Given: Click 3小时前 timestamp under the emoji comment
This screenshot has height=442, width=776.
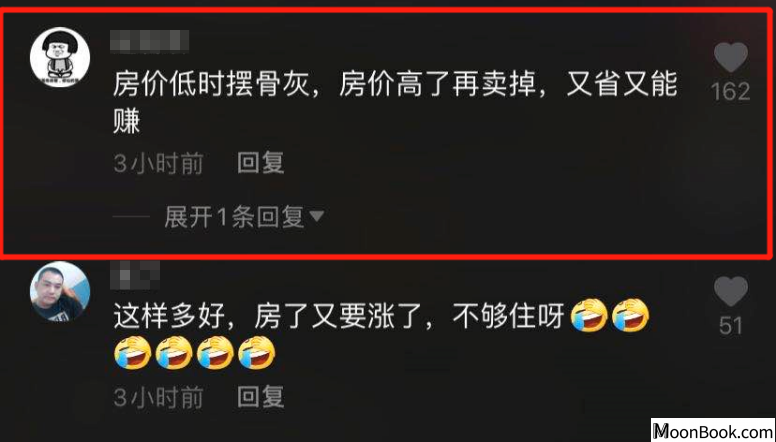Looking at the screenshot, I should [x=158, y=397].
